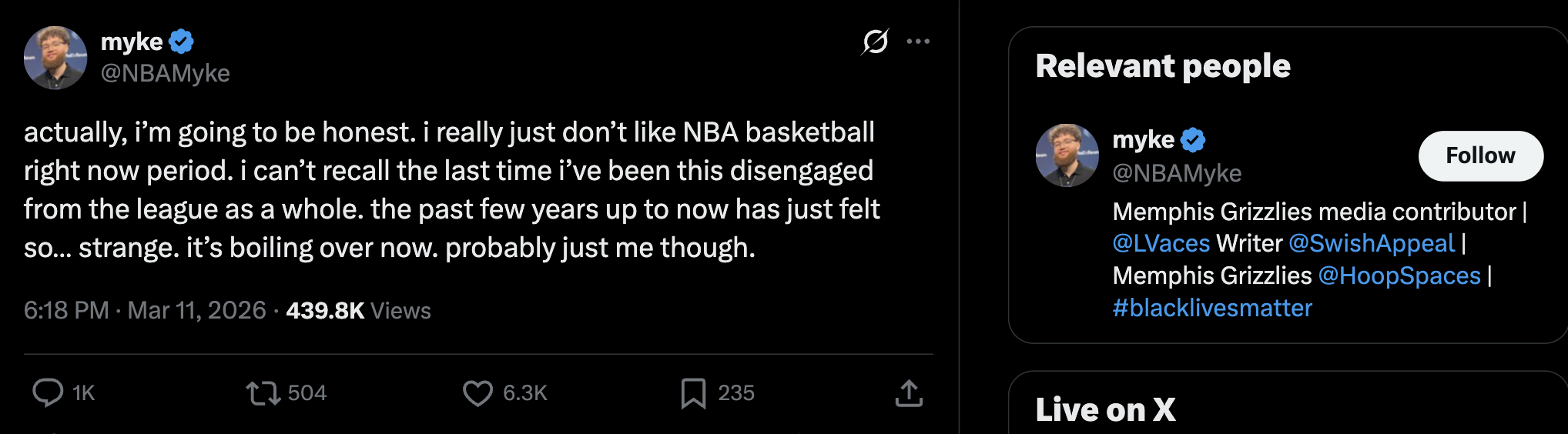Click myke's avatar in Relevant people
The width and height of the screenshot is (1568, 434).
pyautogui.click(x=1067, y=155)
